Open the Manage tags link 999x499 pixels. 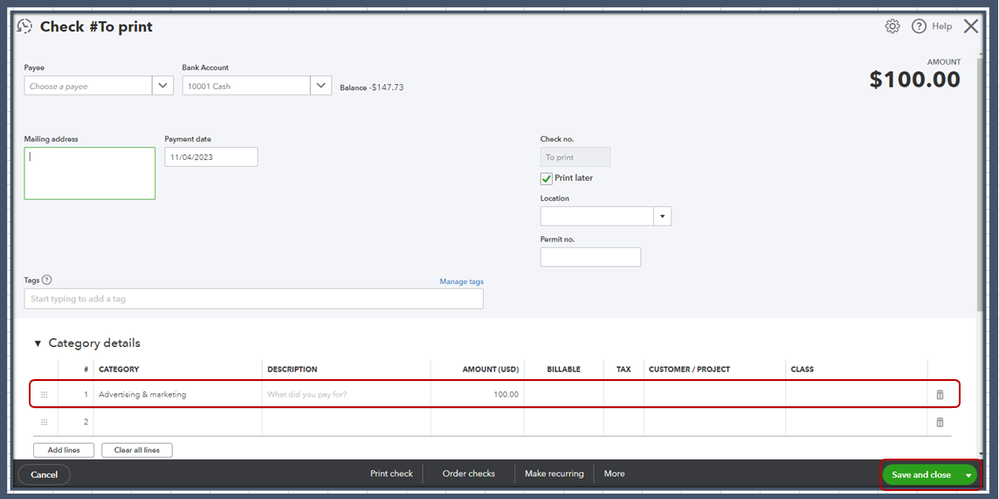pyautogui.click(x=461, y=281)
